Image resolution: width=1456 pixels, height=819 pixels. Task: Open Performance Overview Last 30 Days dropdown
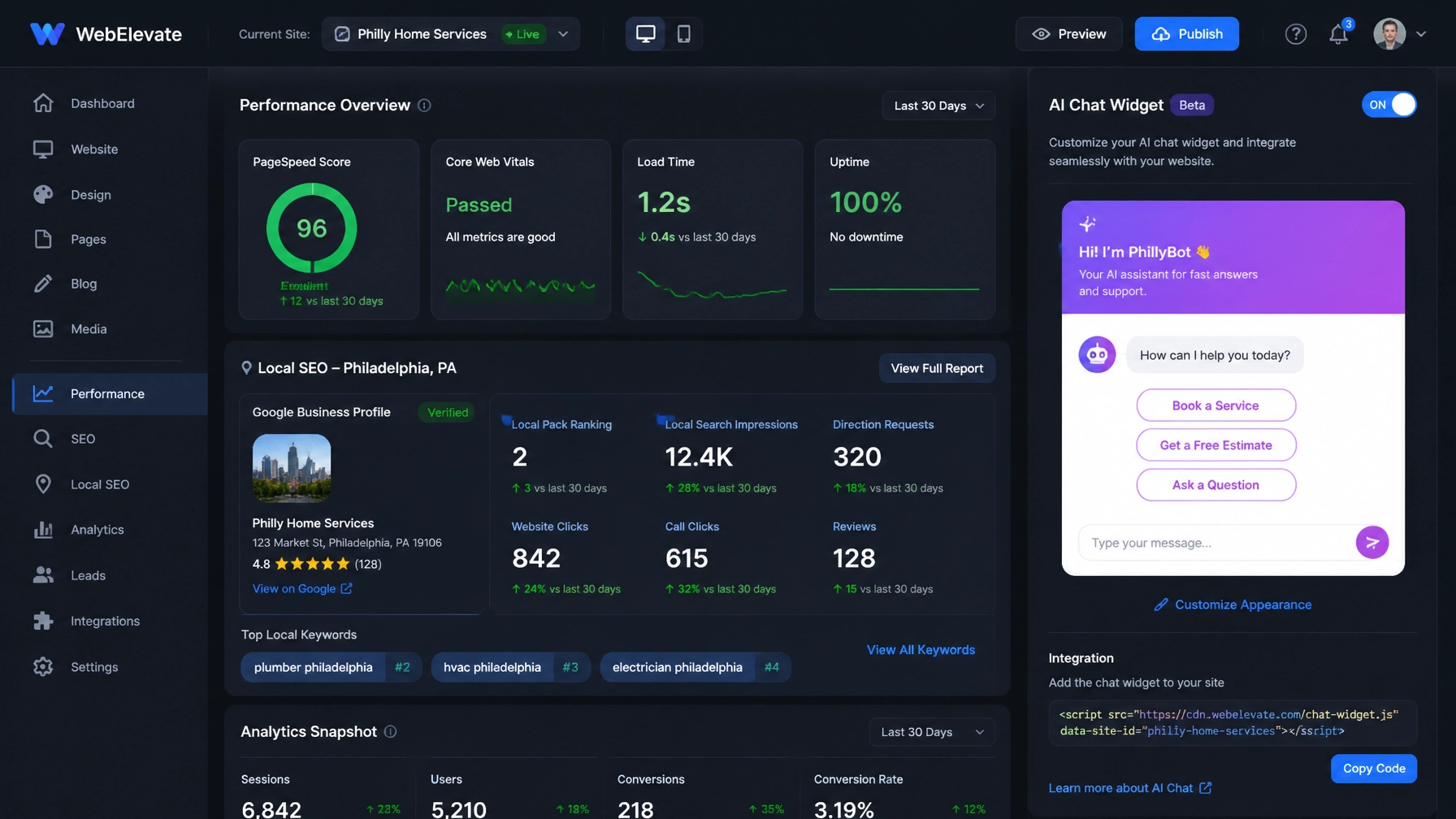(938, 106)
